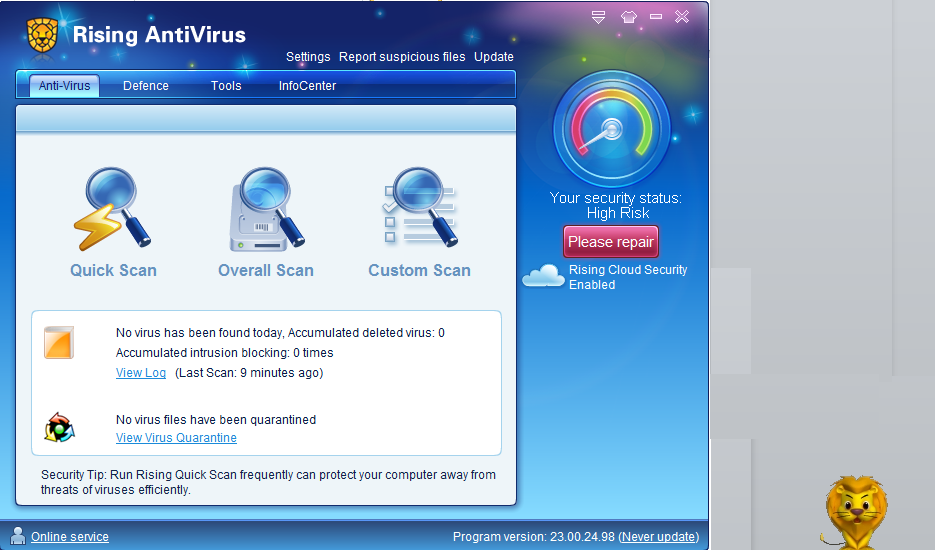This screenshot has height=550, width=935.
Task: Click the online service person icon
Action: click(18, 536)
